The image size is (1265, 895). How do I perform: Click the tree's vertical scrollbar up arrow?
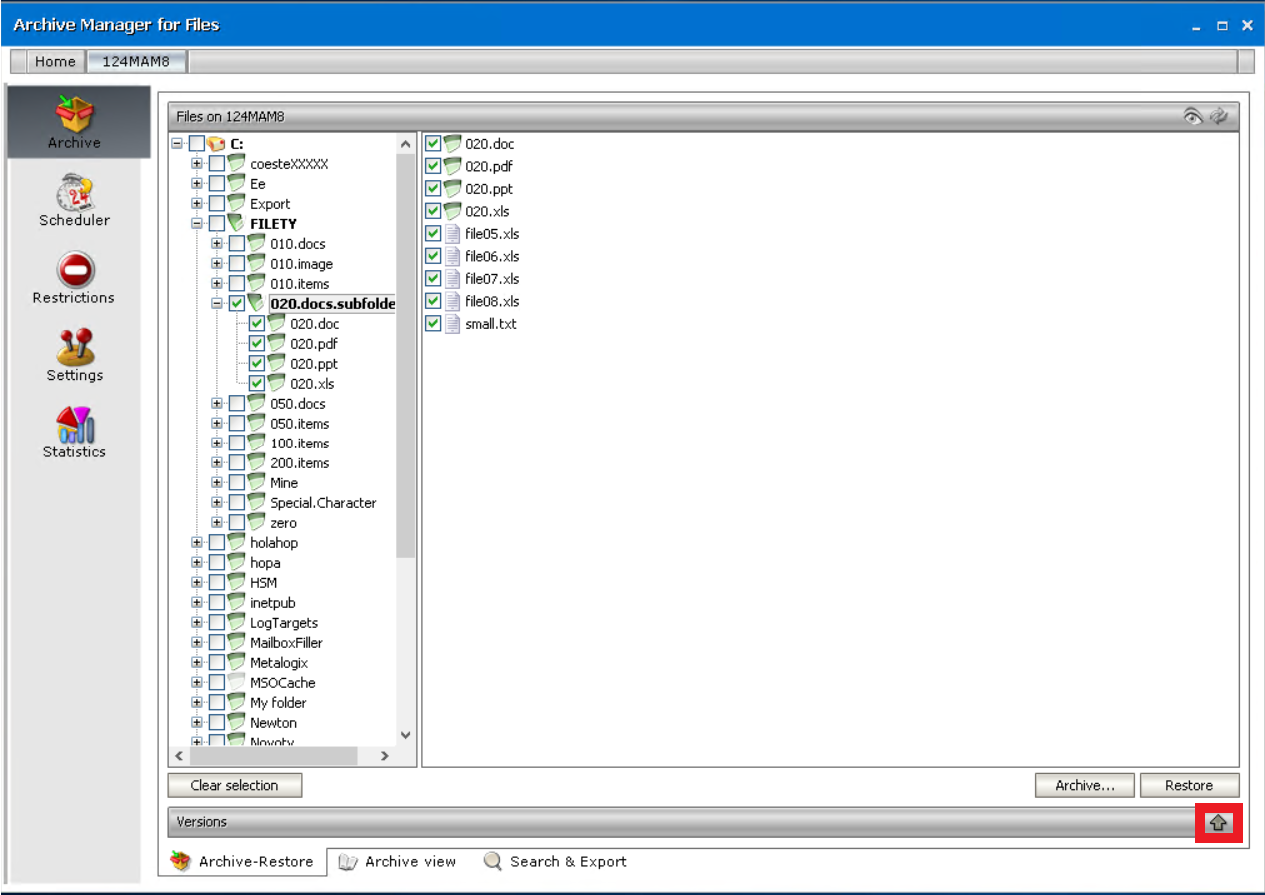click(x=405, y=144)
